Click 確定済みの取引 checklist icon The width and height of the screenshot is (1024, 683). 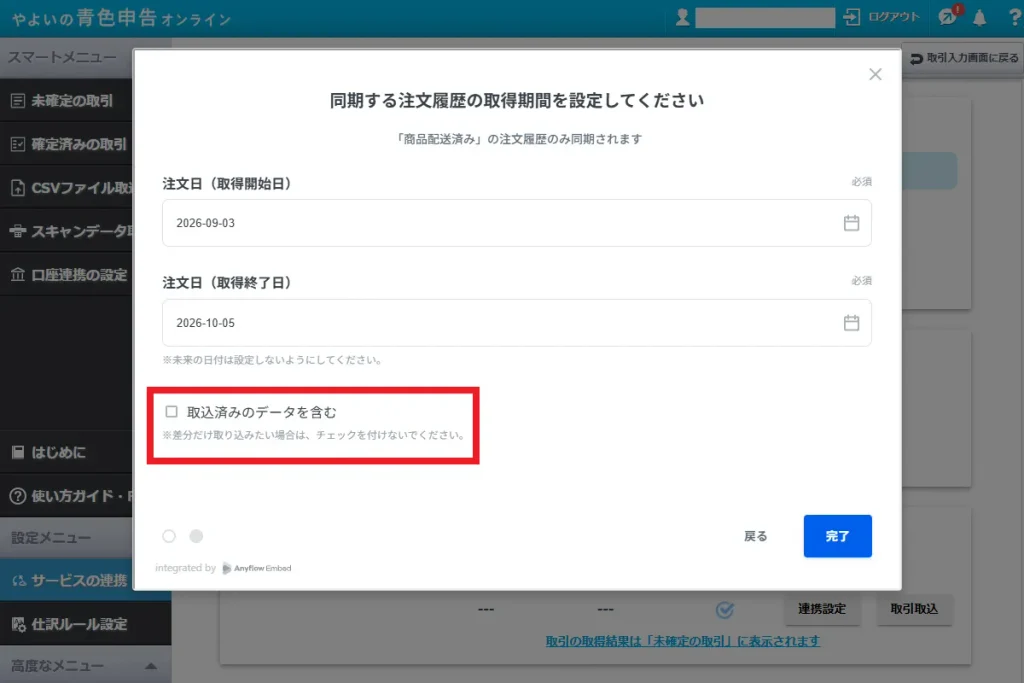(x=18, y=144)
